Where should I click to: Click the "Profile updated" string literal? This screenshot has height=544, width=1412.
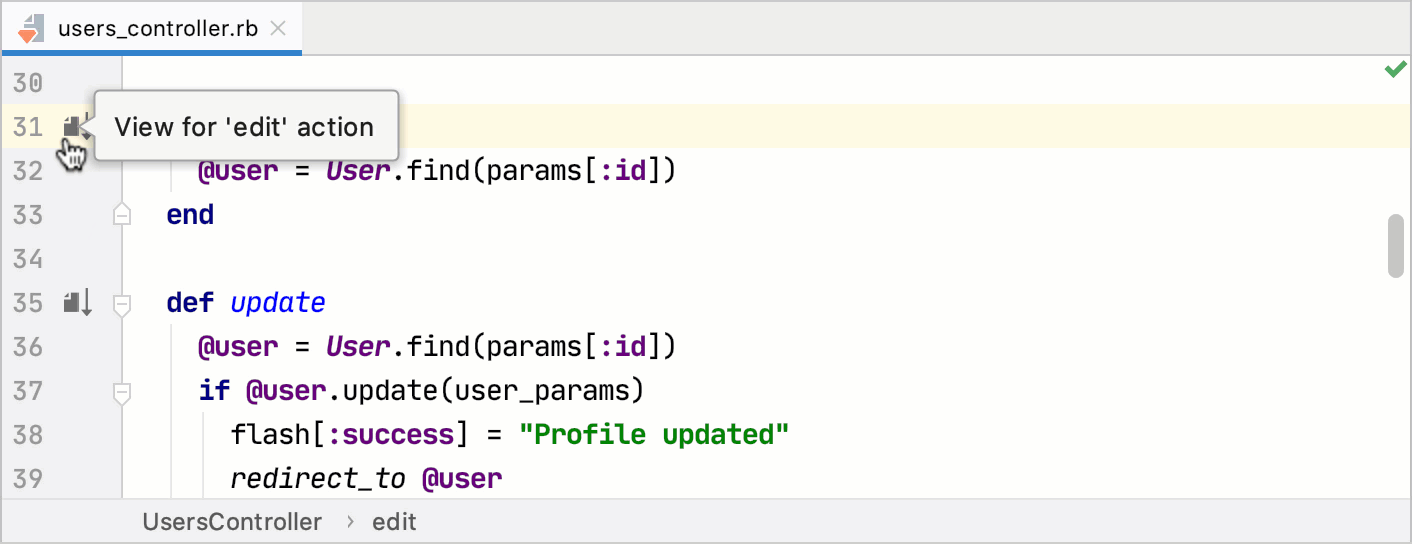coord(654,435)
